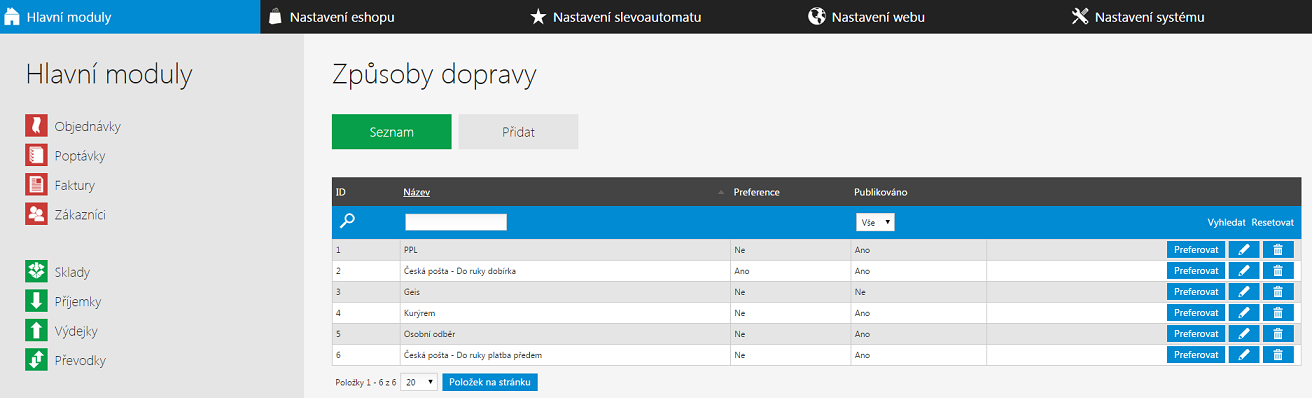Image resolution: width=1312 pixels, height=398 pixels.
Task: Open Převodky transfer icon
Action: tap(36, 360)
